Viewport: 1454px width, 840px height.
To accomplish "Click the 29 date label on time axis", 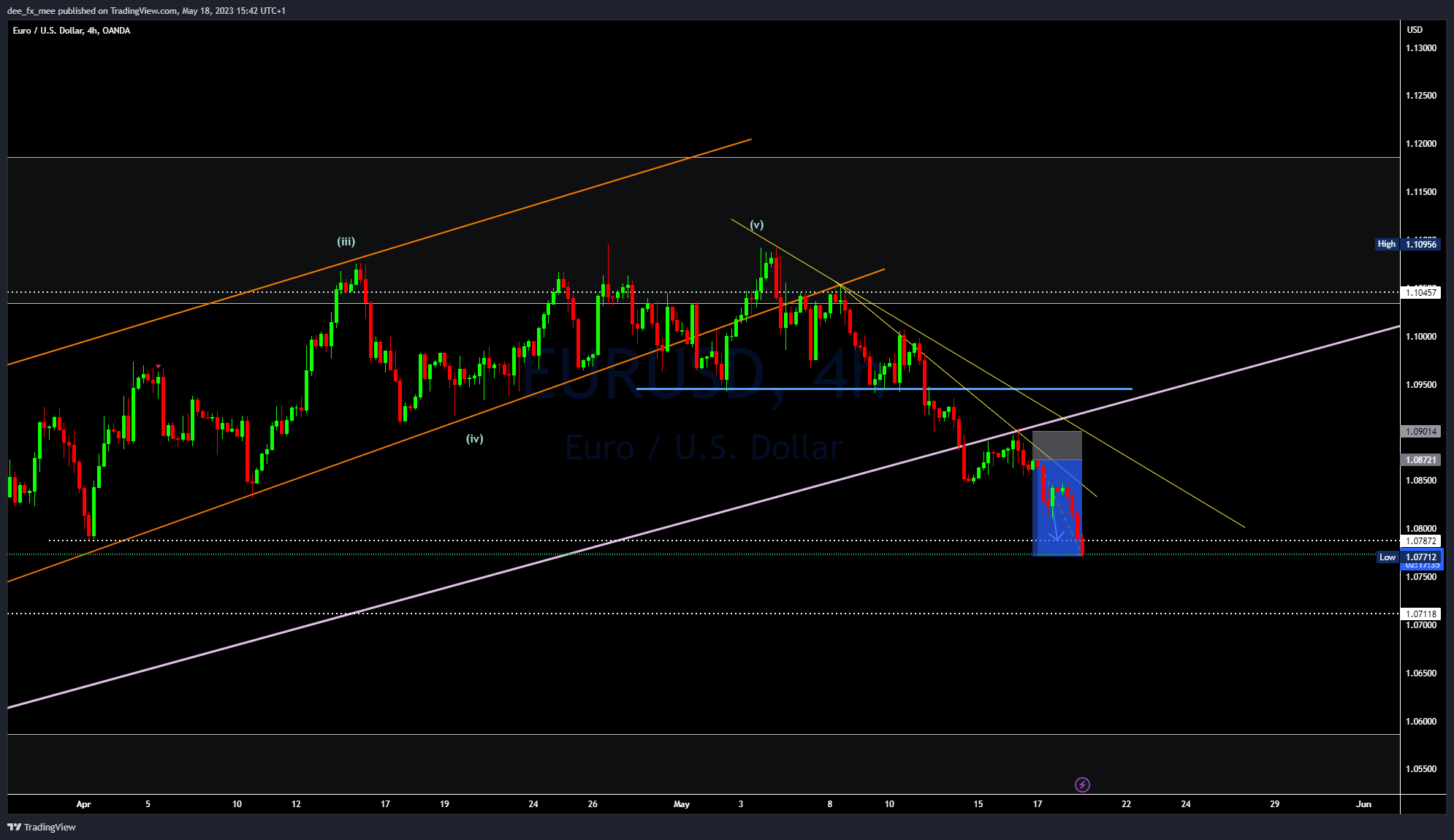I will click(x=1274, y=804).
